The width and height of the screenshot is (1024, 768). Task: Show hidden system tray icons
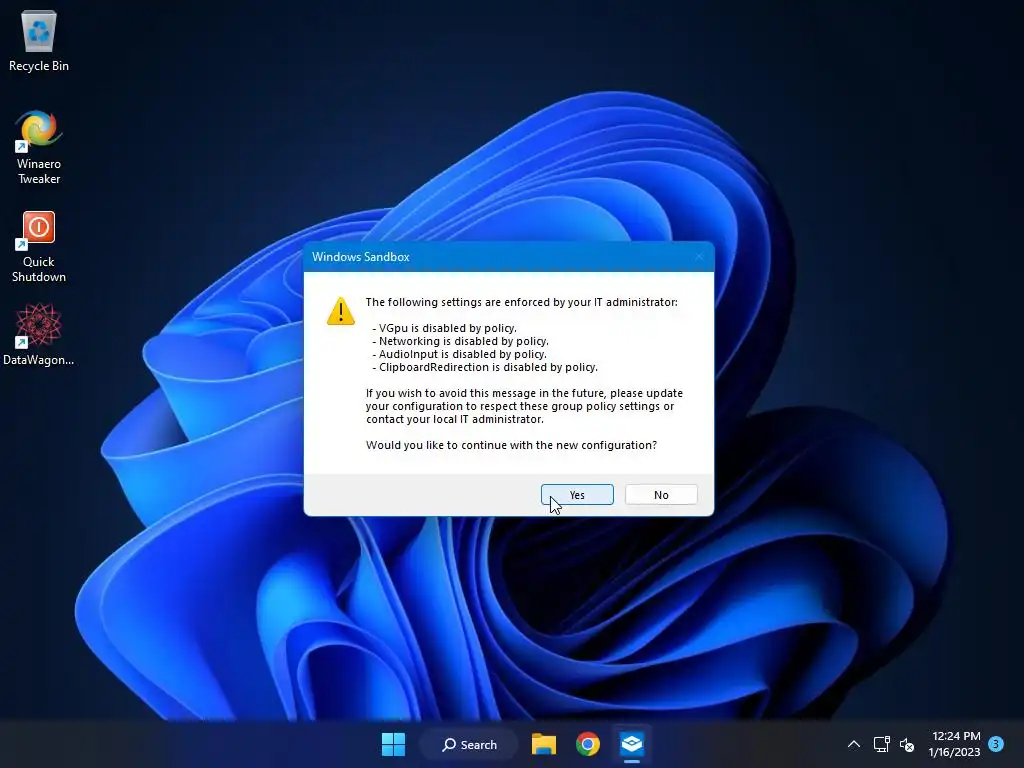854,744
